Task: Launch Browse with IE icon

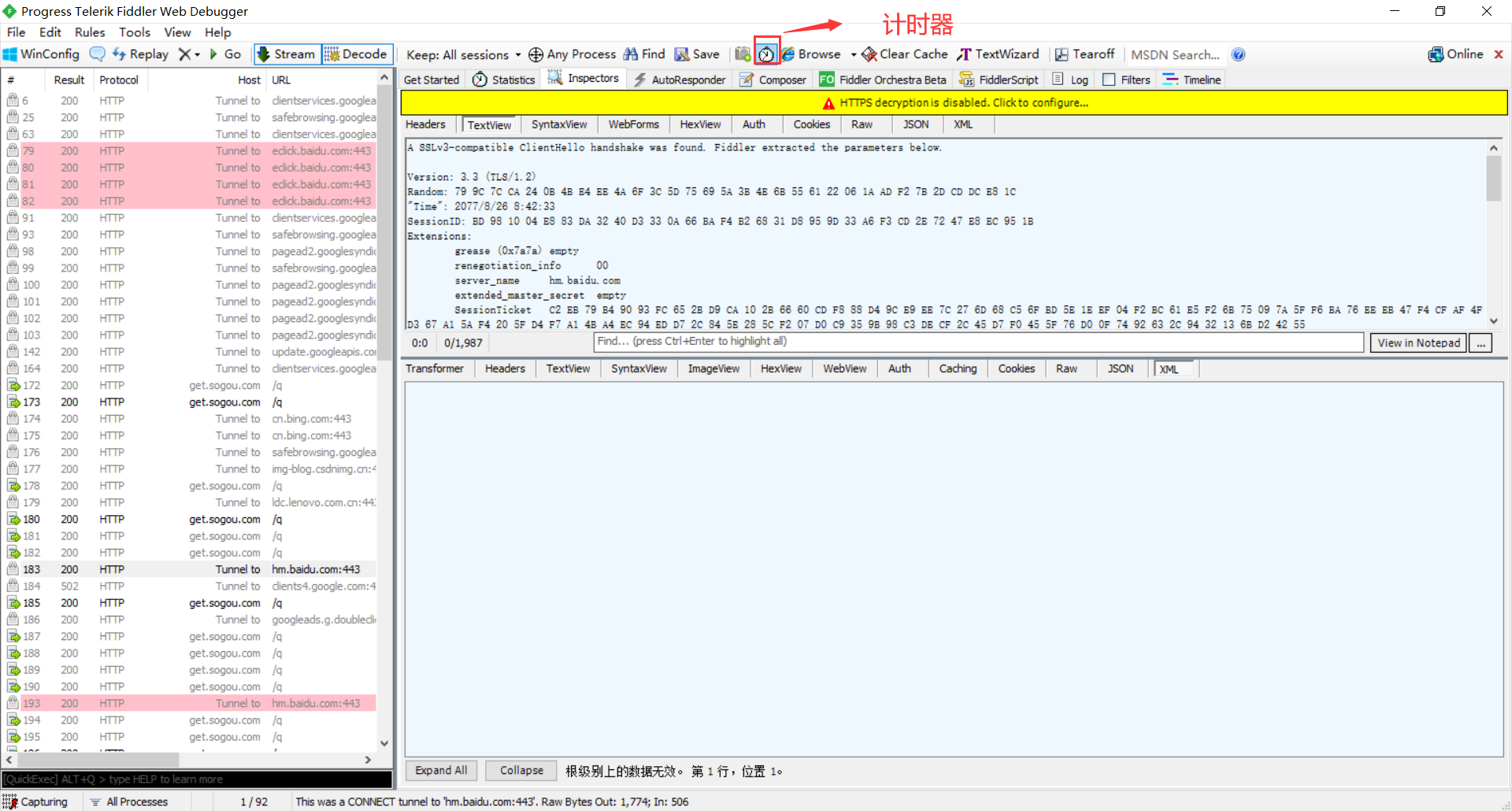Action: (x=811, y=54)
